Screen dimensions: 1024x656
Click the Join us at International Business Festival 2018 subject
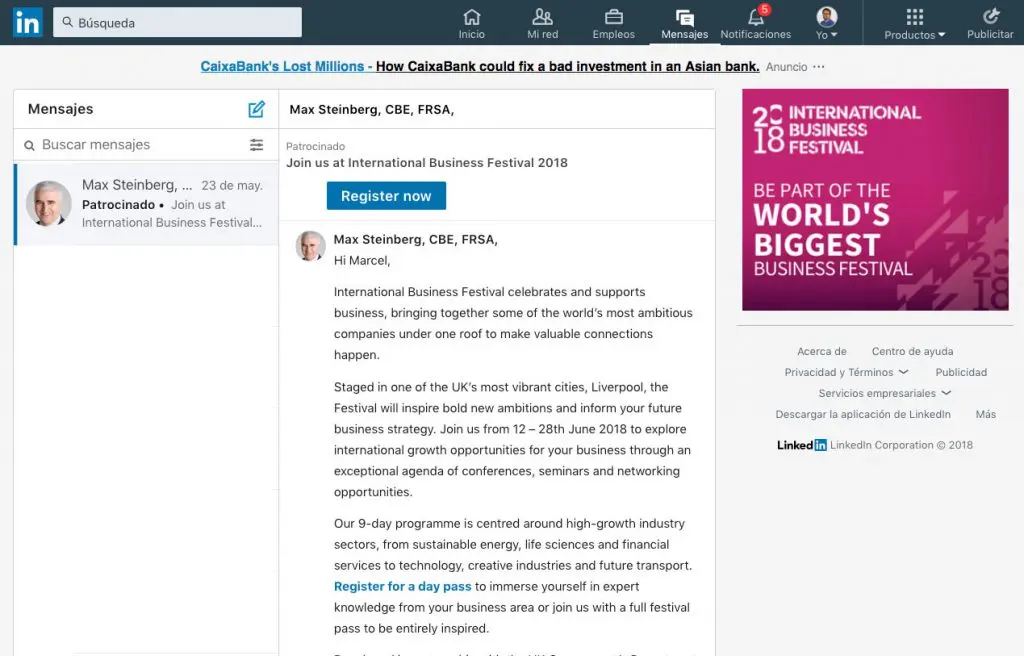pos(426,163)
